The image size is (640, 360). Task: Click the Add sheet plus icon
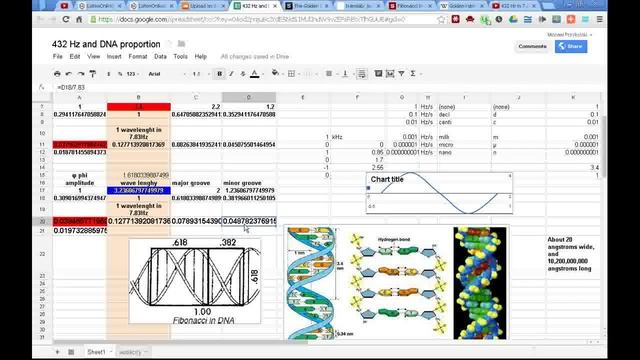pyautogui.click(x=58, y=351)
